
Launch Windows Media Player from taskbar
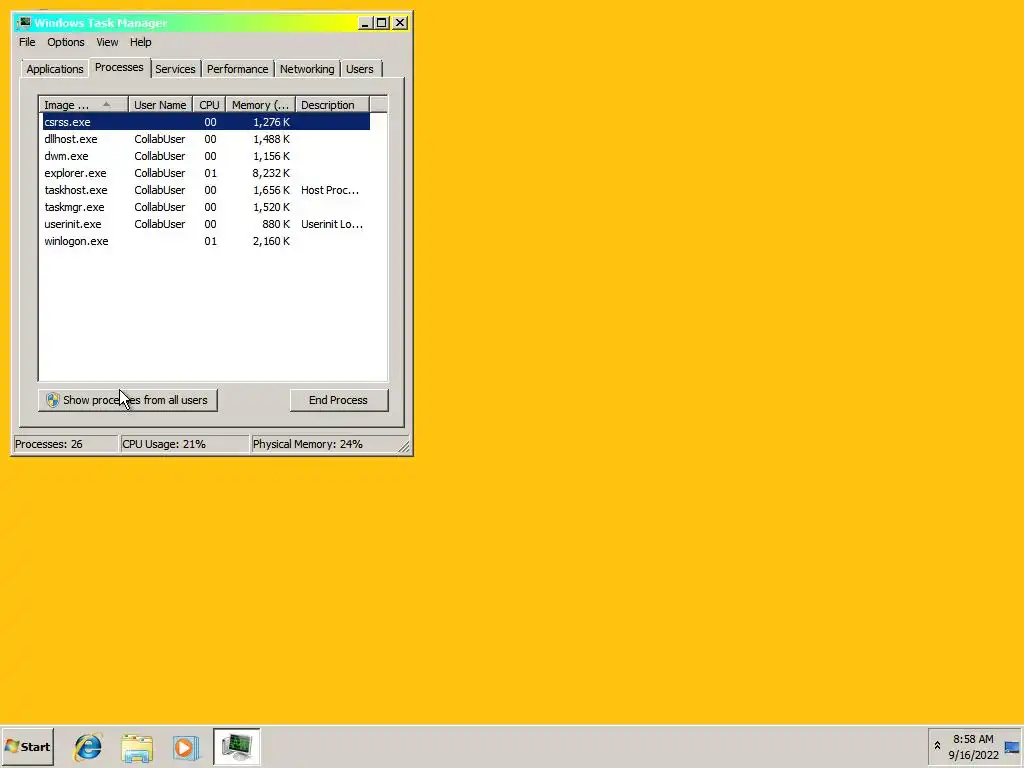coord(186,747)
